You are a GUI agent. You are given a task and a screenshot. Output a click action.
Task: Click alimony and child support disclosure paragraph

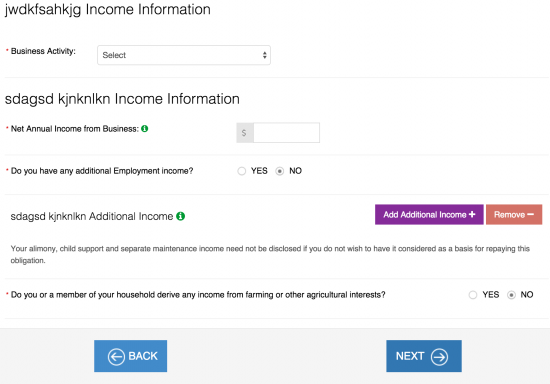click(x=270, y=254)
